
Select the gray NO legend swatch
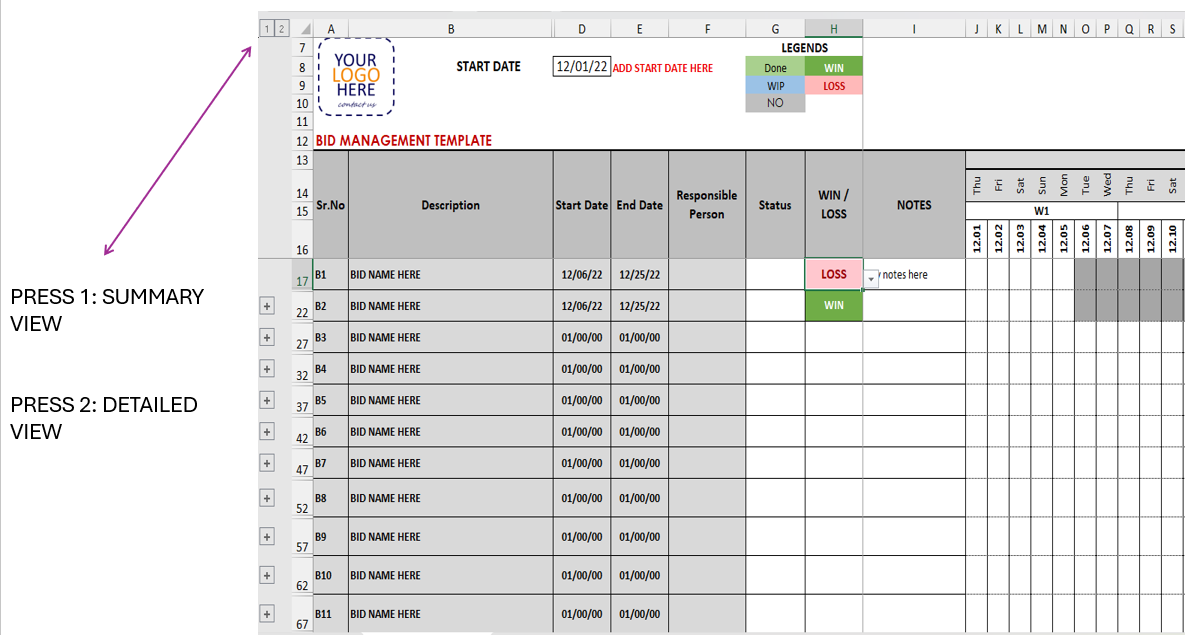774,103
